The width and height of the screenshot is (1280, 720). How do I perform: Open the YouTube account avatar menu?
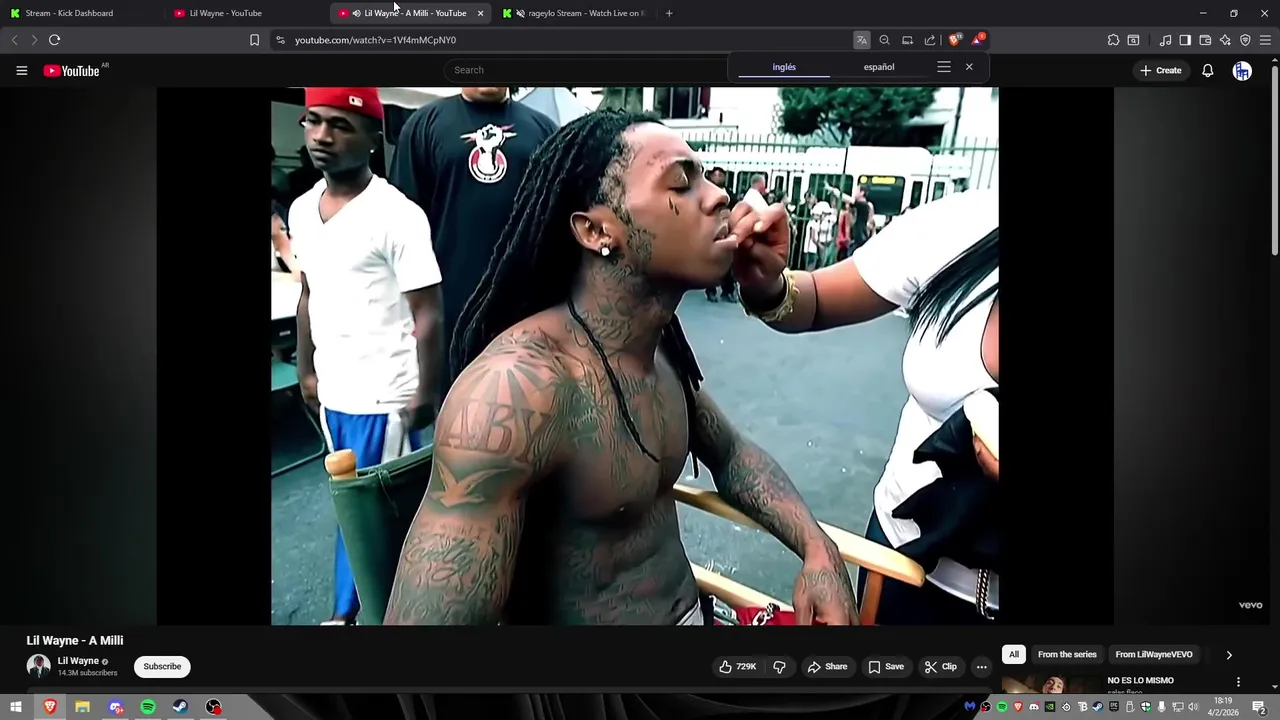tap(1242, 70)
